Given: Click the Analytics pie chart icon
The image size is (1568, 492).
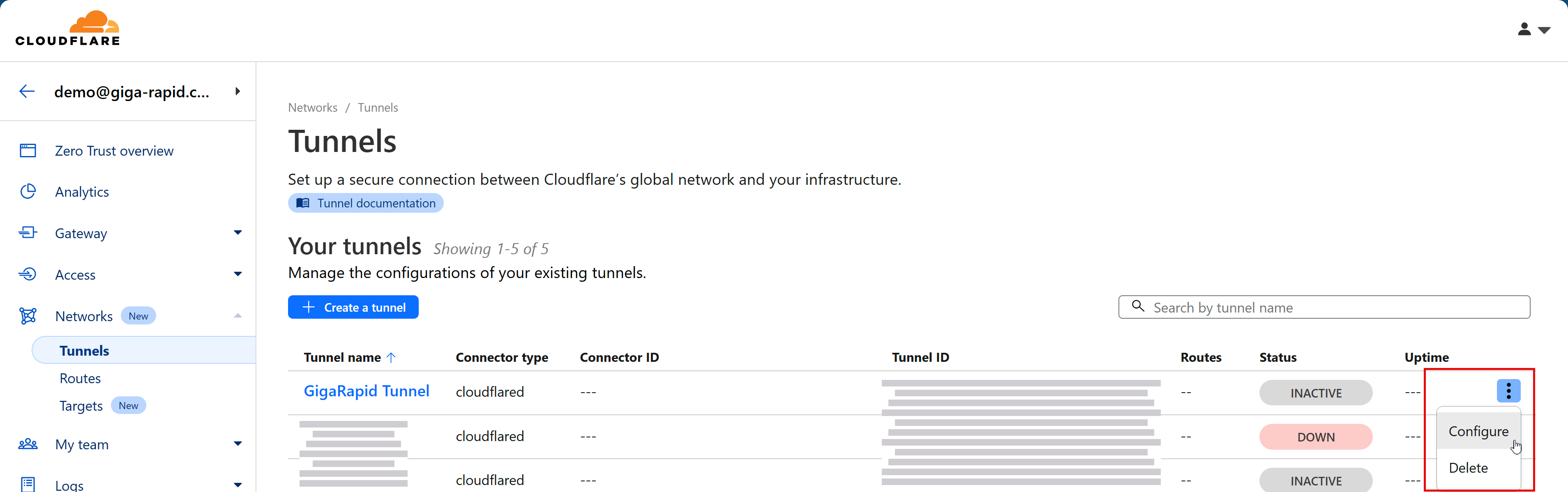Looking at the screenshot, I should (28, 191).
